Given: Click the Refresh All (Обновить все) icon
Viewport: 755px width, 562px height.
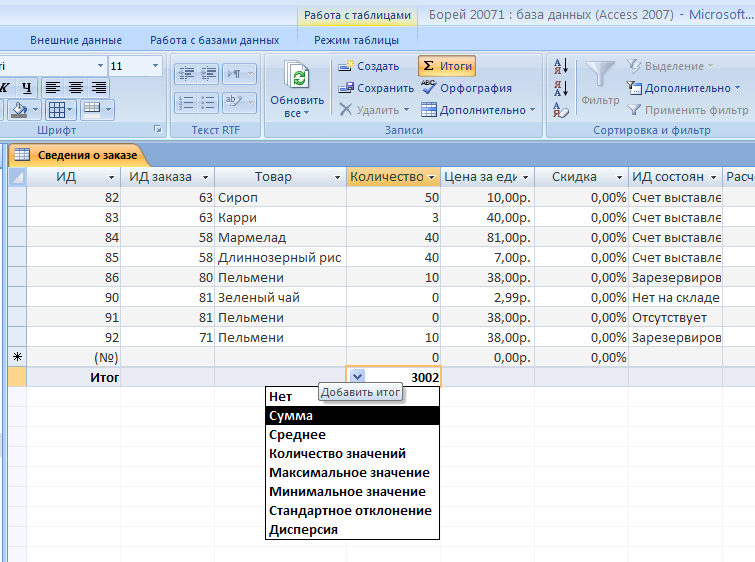Looking at the screenshot, I should [x=297, y=78].
